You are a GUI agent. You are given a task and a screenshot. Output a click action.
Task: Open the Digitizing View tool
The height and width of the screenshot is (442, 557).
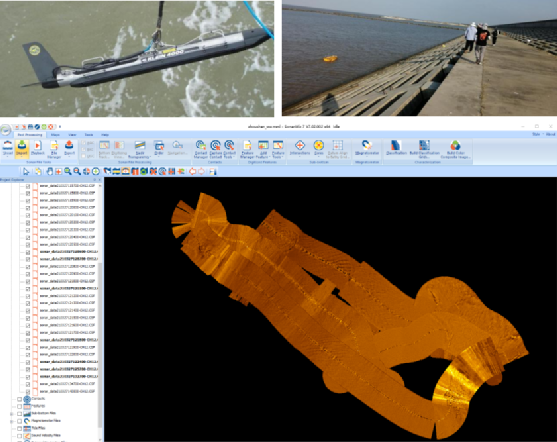119,149
